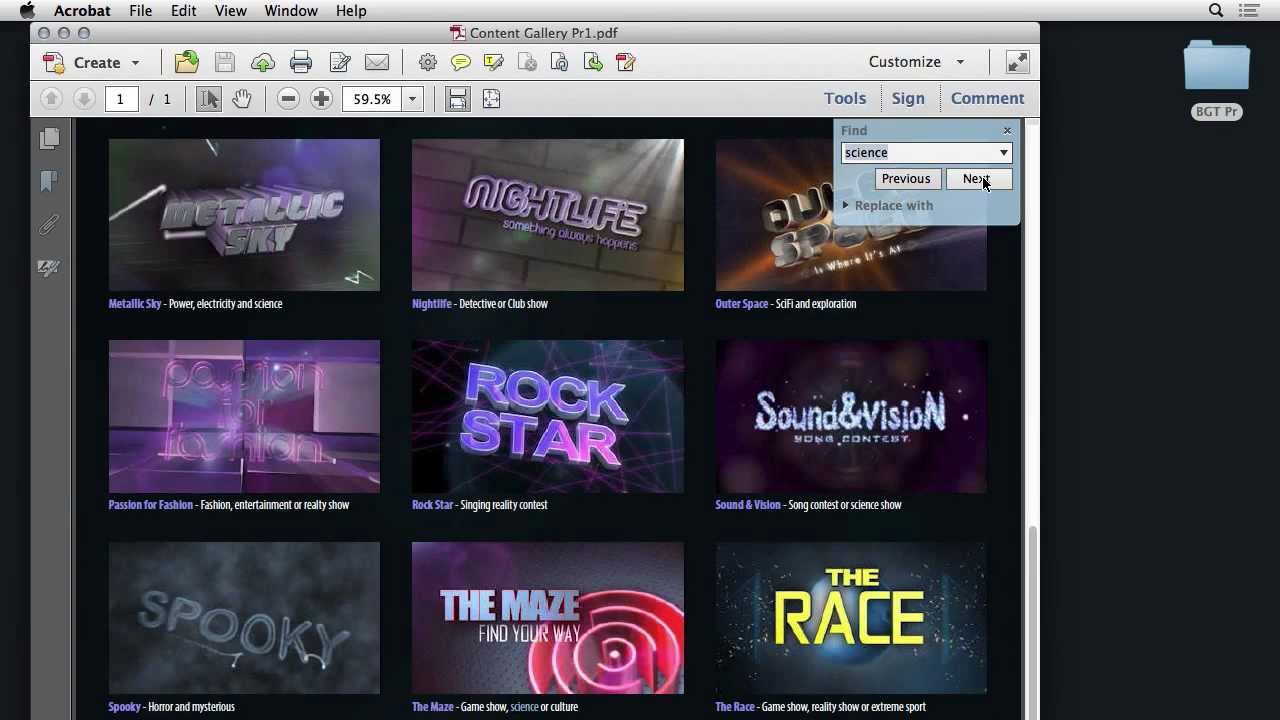Click the 59.5% zoom value field

[372, 99]
